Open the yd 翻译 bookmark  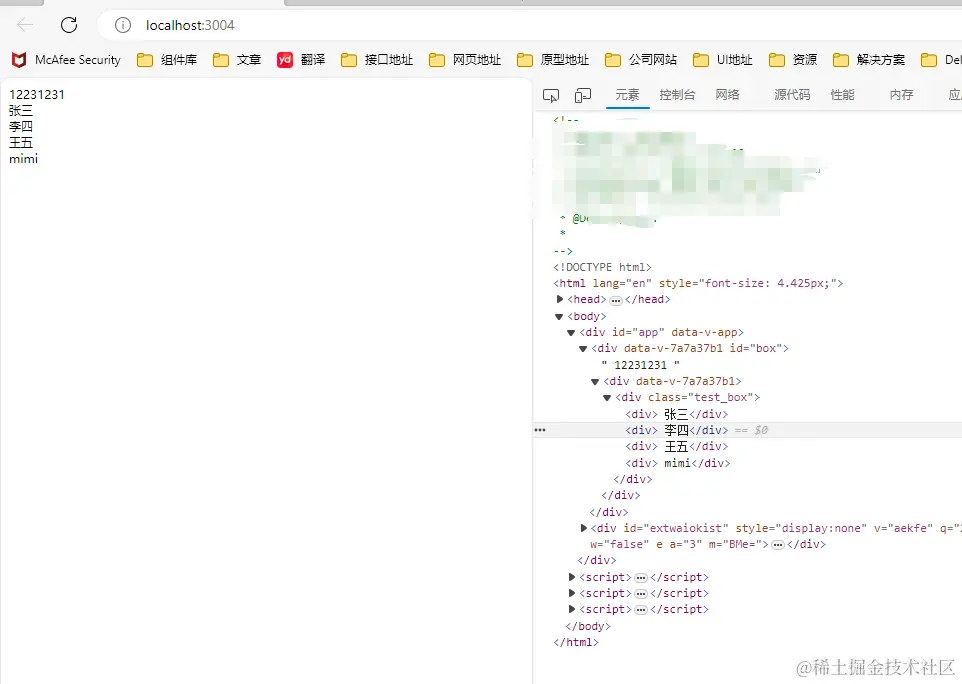[x=301, y=60]
